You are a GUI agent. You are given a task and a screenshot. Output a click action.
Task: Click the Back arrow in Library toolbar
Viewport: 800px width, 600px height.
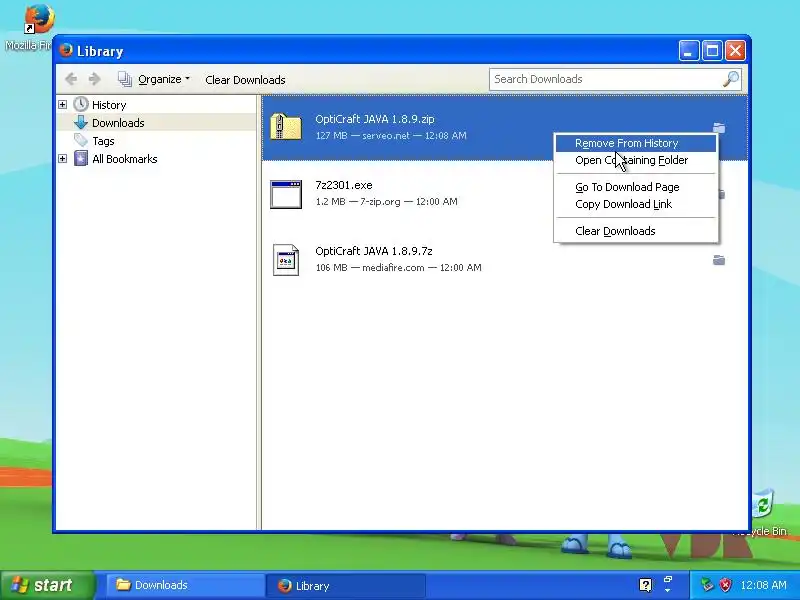click(x=71, y=79)
